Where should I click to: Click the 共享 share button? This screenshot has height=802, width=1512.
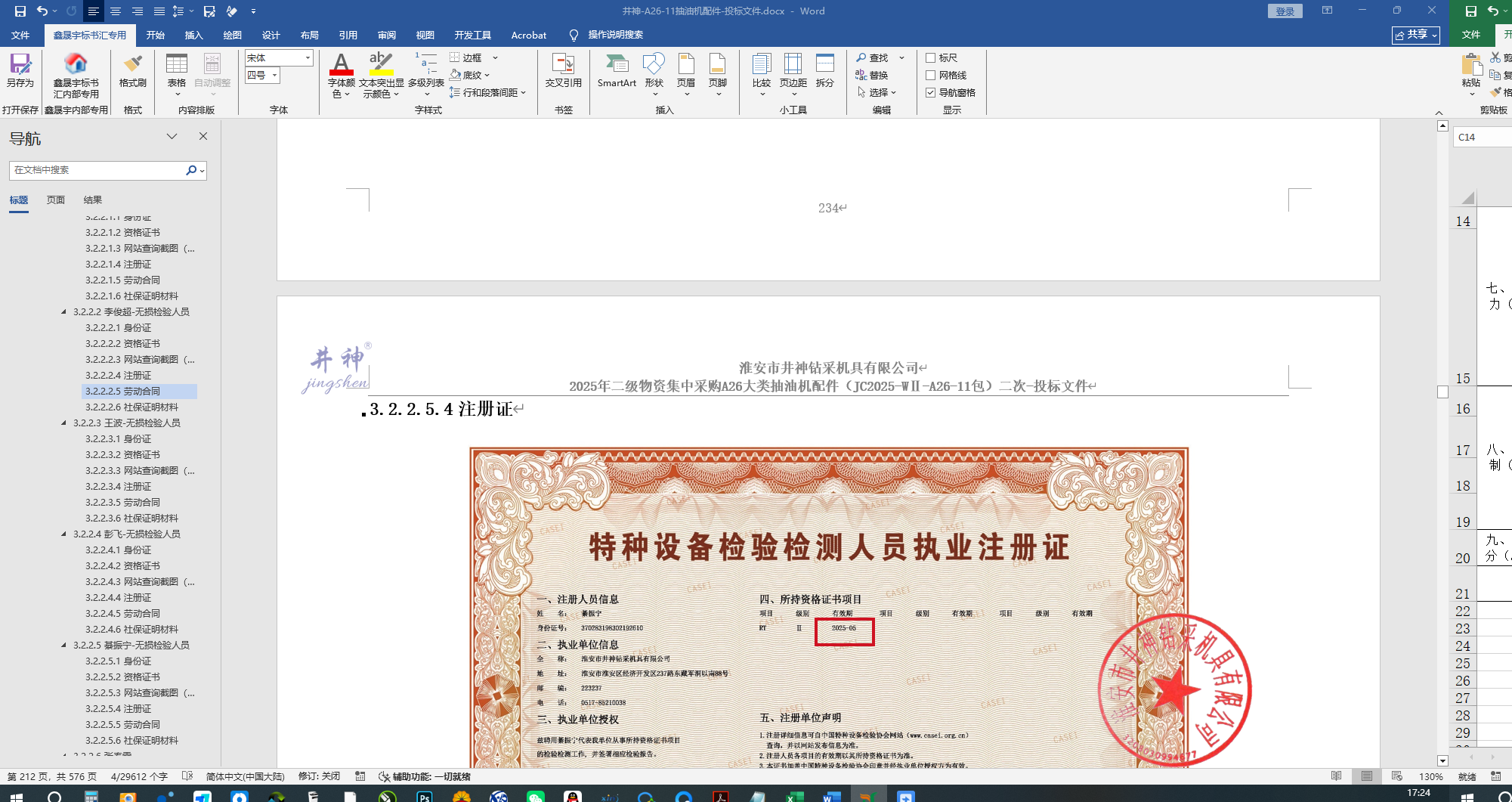(x=1416, y=35)
